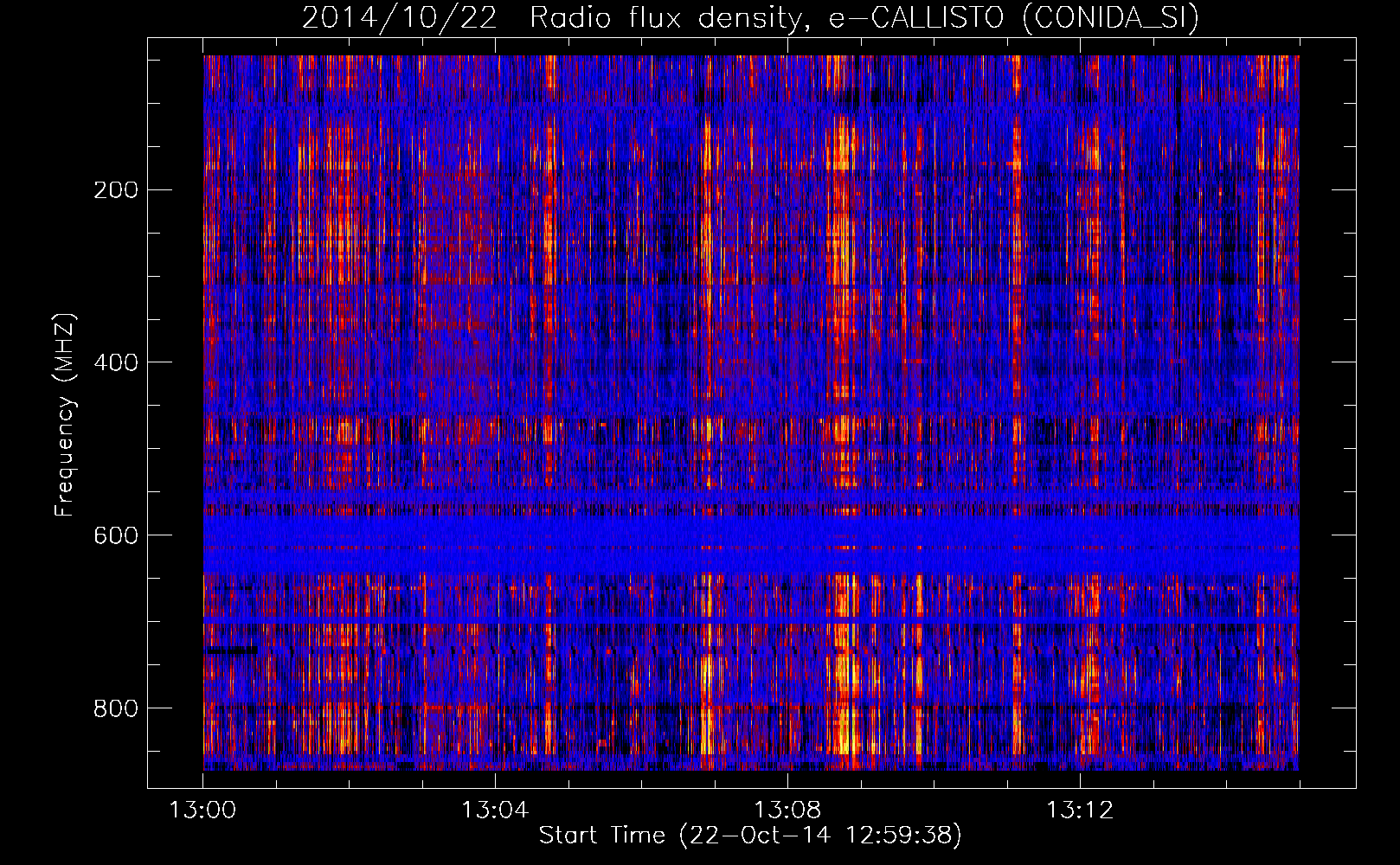Click the '13:04' time tick label
This screenshot has height=865, width=1400.
pyautogui.click(x=495, y=811)
